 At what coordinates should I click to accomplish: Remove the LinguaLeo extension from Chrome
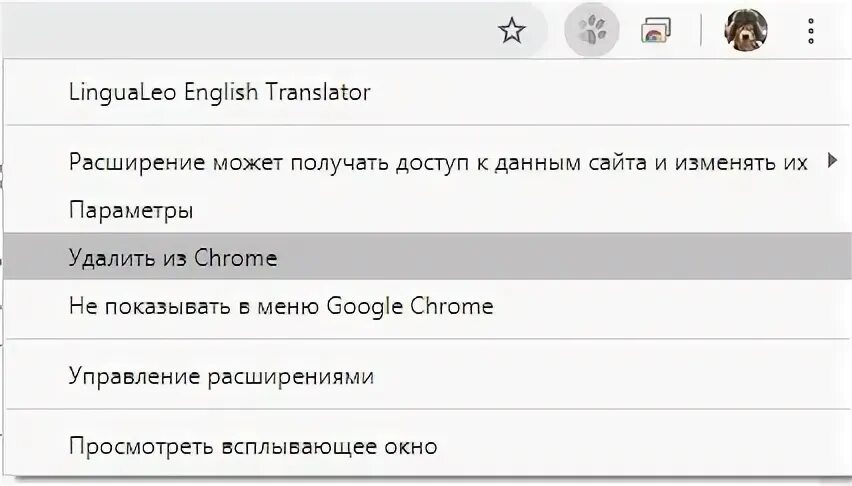tap(173, 258)
